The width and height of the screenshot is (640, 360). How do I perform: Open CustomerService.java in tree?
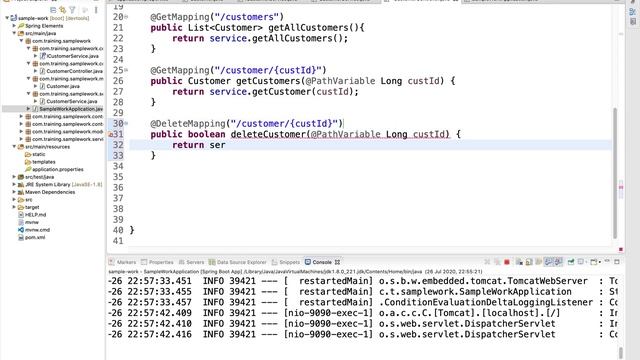tap(72, 101)
